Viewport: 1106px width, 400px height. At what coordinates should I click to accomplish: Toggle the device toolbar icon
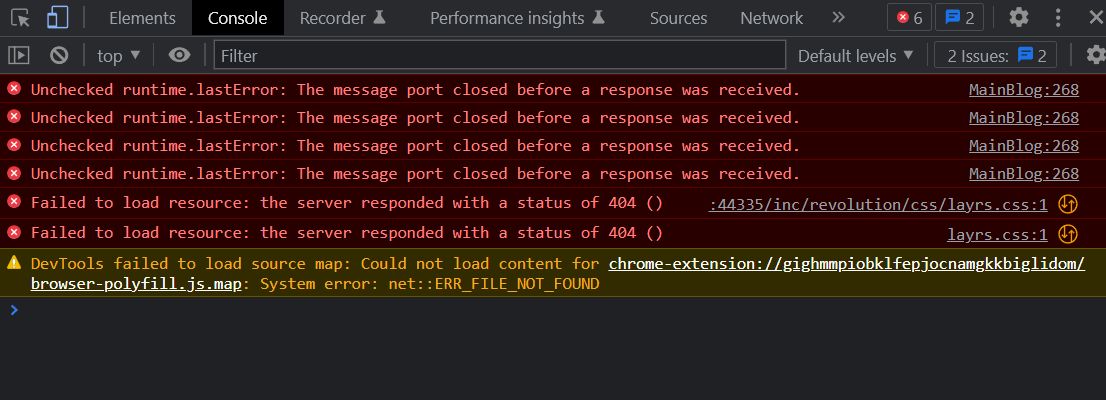pyautogui.click(x=57, y=18)
